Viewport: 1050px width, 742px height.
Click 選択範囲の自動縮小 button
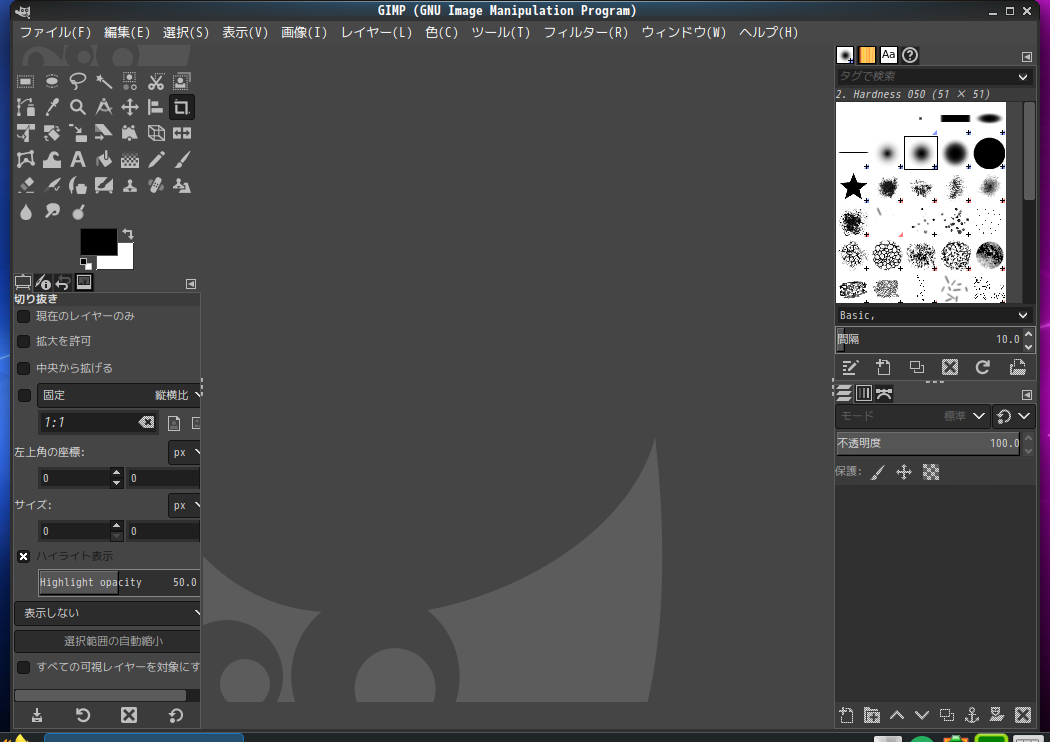click(x=107, y=641)
